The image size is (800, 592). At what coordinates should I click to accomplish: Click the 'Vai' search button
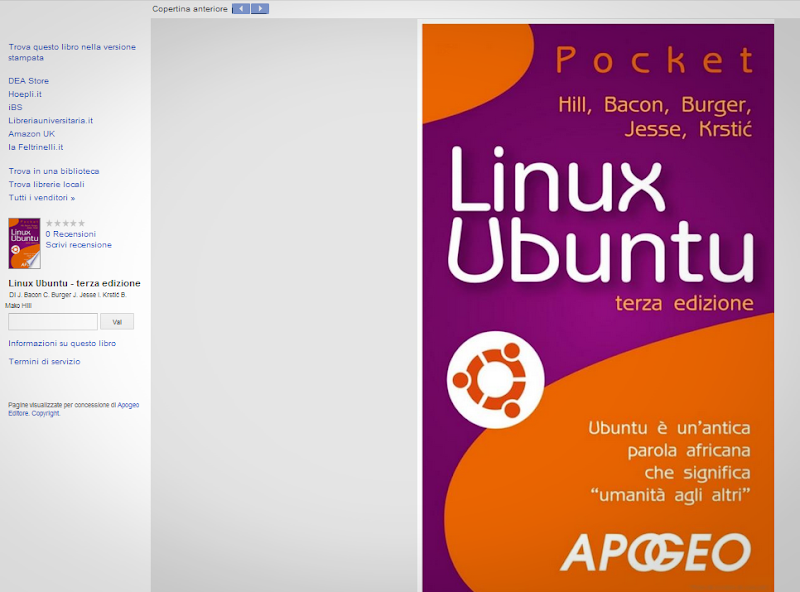click(117, 322)
